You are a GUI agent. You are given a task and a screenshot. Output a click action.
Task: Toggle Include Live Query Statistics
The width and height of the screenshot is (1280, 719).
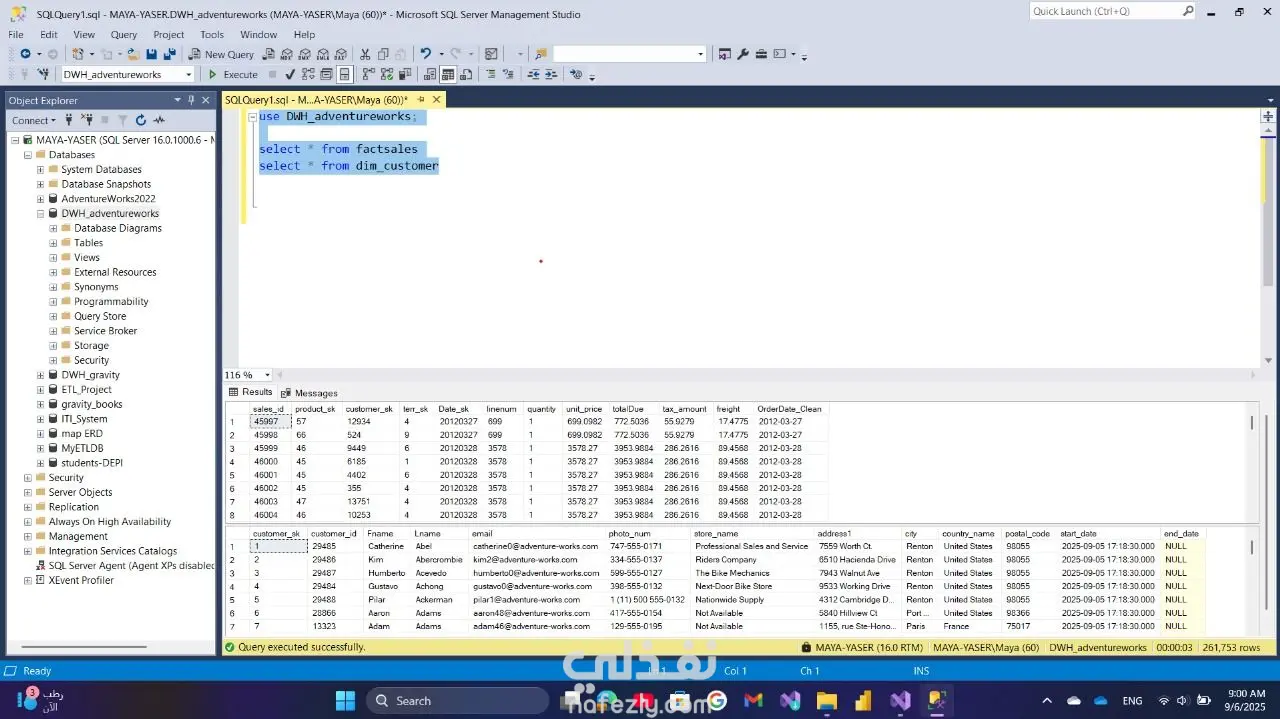(387, 74)
